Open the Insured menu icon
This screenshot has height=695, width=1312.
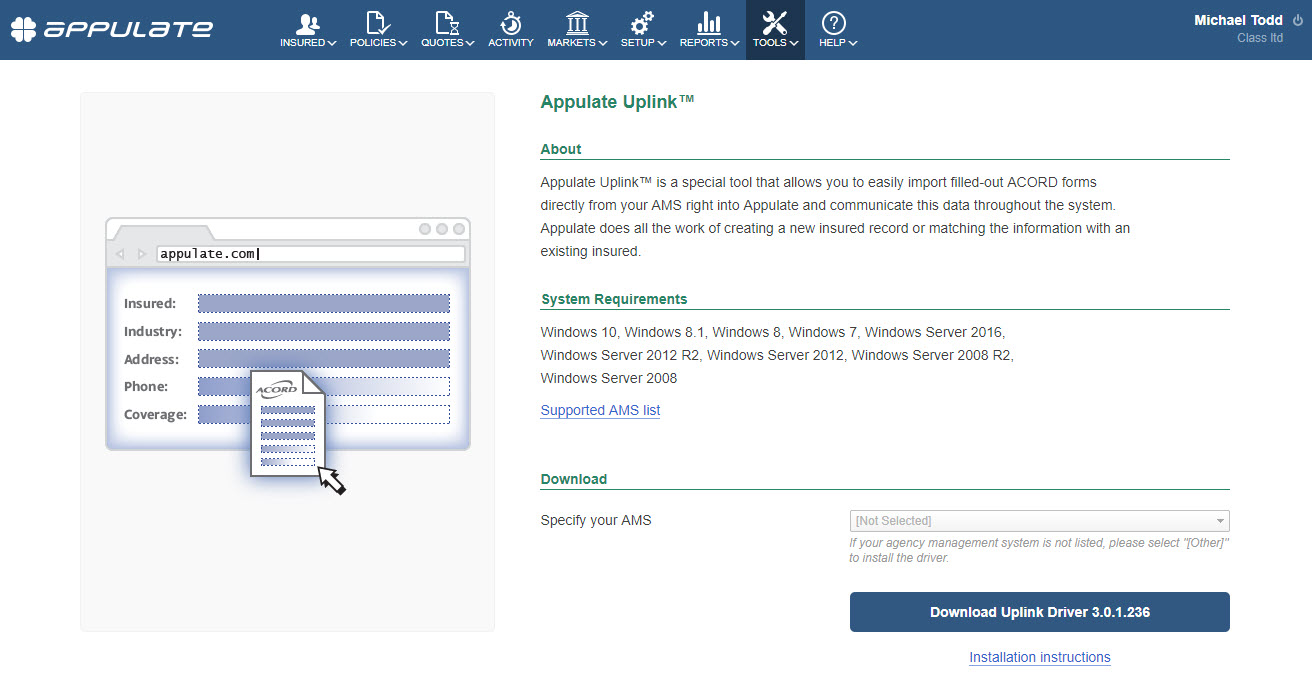tap(308, 24)
